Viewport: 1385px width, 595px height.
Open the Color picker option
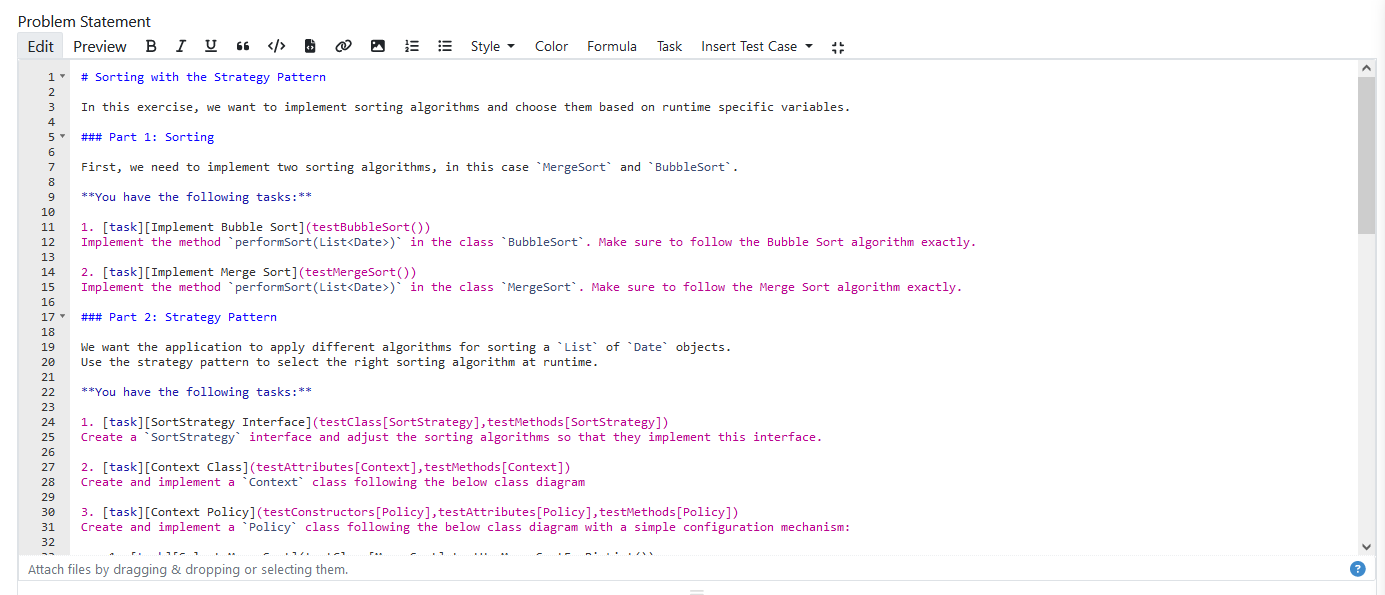pos(551,46)
